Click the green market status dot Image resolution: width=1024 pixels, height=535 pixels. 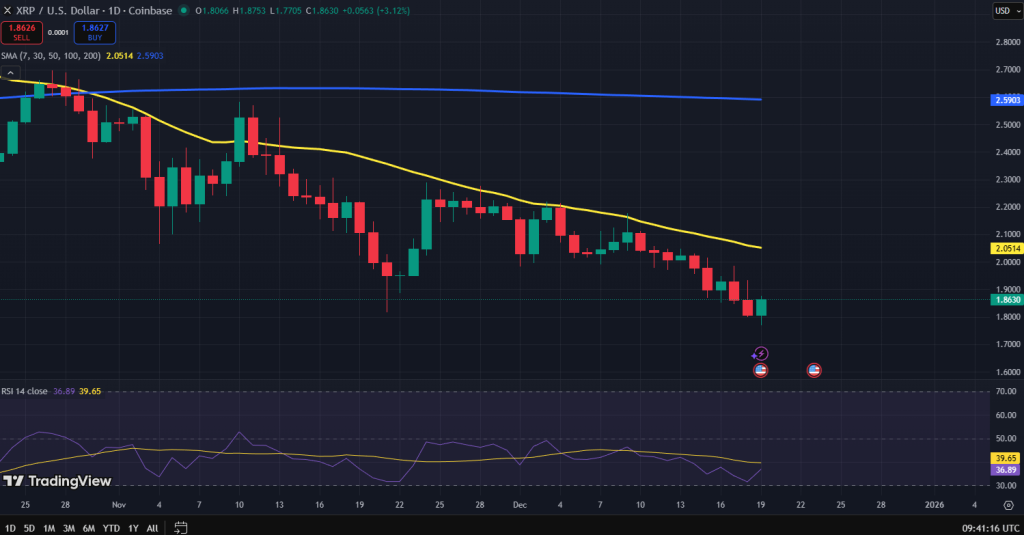click(185, 11)
